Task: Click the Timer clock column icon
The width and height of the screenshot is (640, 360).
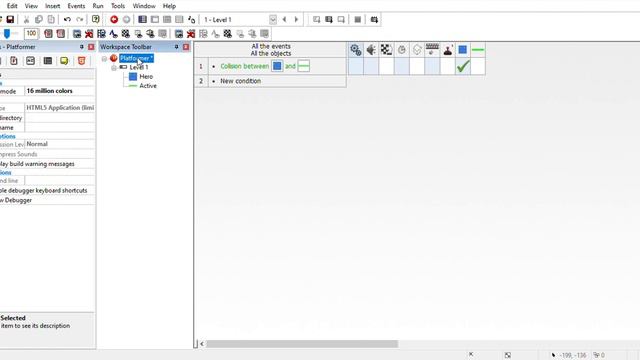Action: (402, 50)
